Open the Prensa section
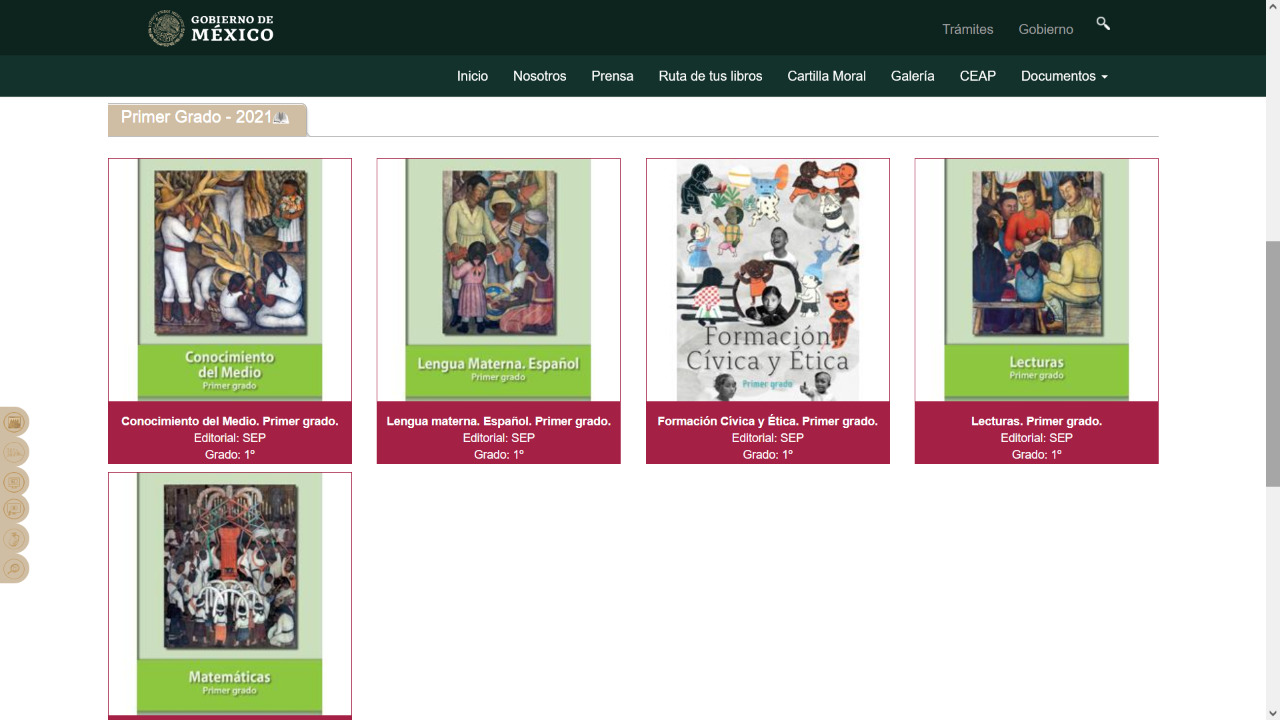 pyautogui.click(x=612, y=76)
